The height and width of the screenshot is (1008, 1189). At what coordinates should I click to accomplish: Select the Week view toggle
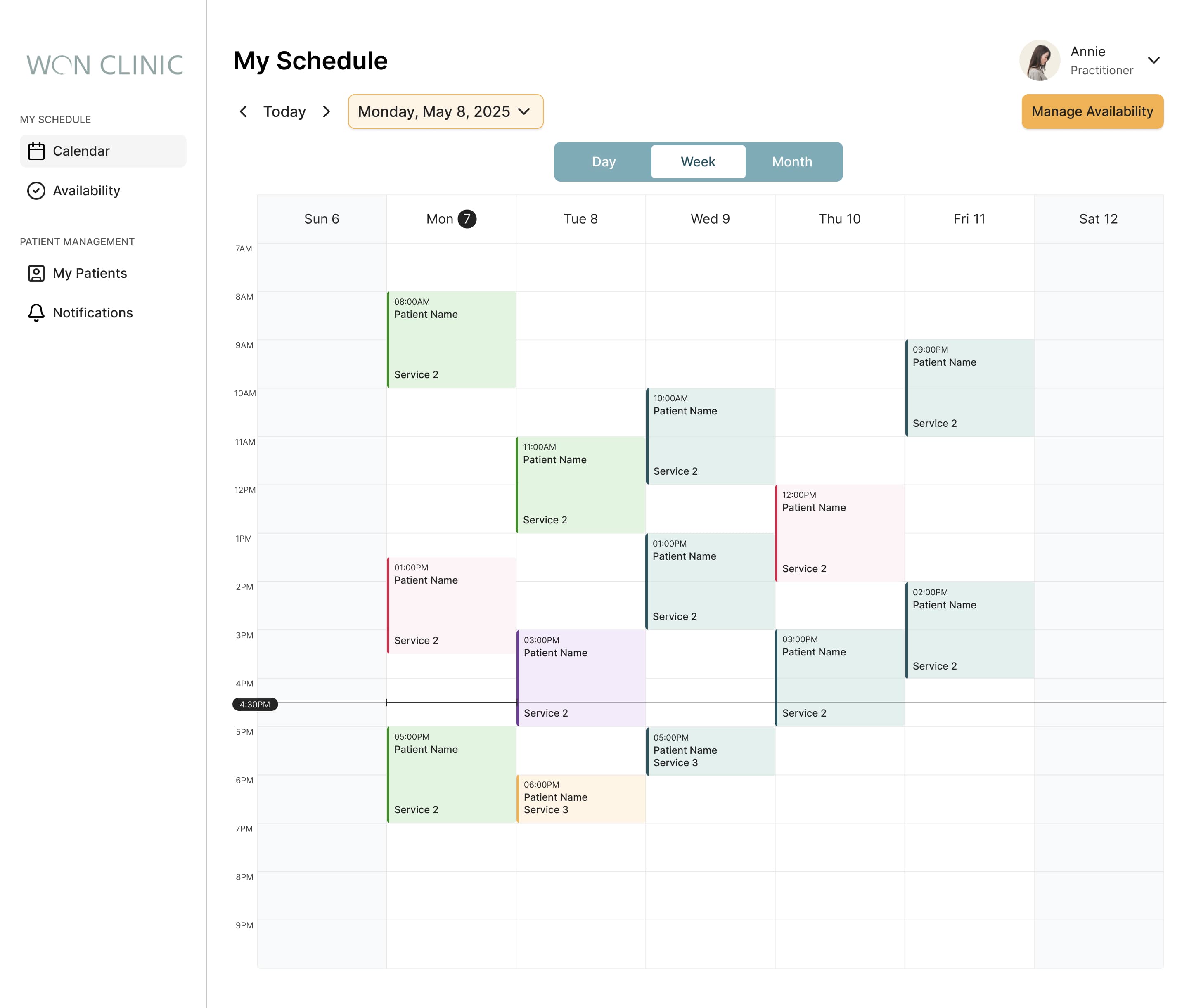point(697,162)
